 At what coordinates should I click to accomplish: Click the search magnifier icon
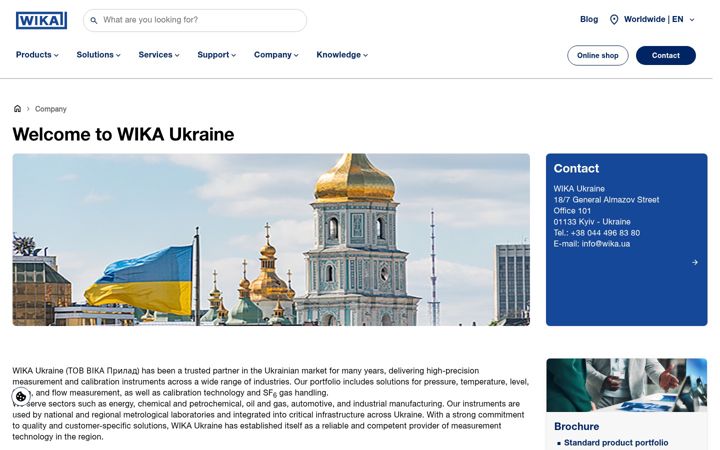[94, 20]
